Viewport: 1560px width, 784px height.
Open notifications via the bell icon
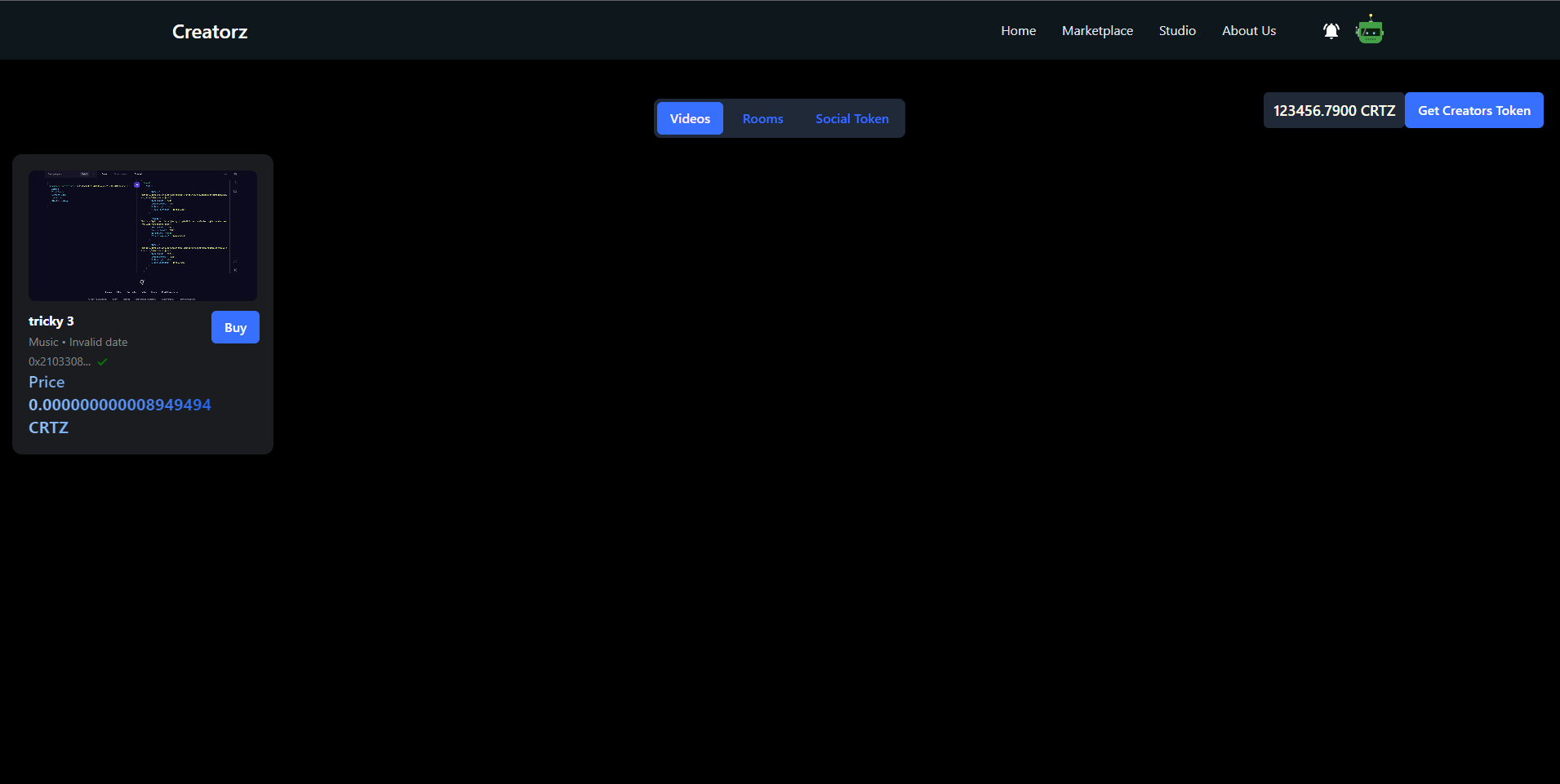[1331, 30]
